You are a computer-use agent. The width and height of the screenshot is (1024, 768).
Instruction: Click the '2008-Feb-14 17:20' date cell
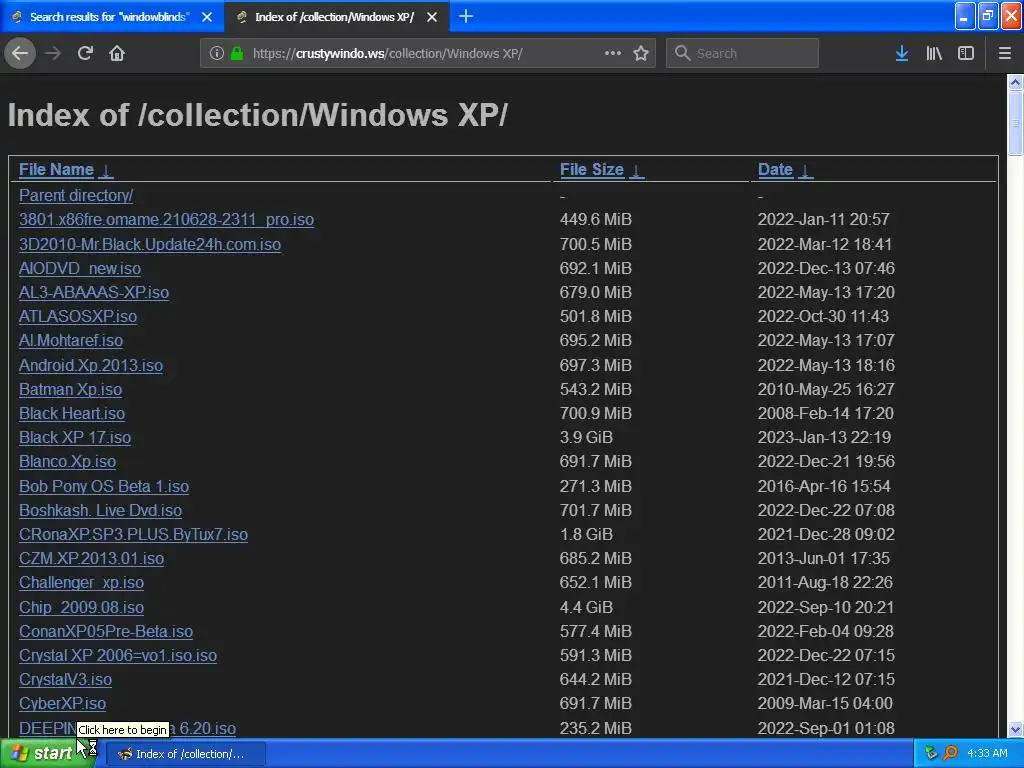(825, 413)
